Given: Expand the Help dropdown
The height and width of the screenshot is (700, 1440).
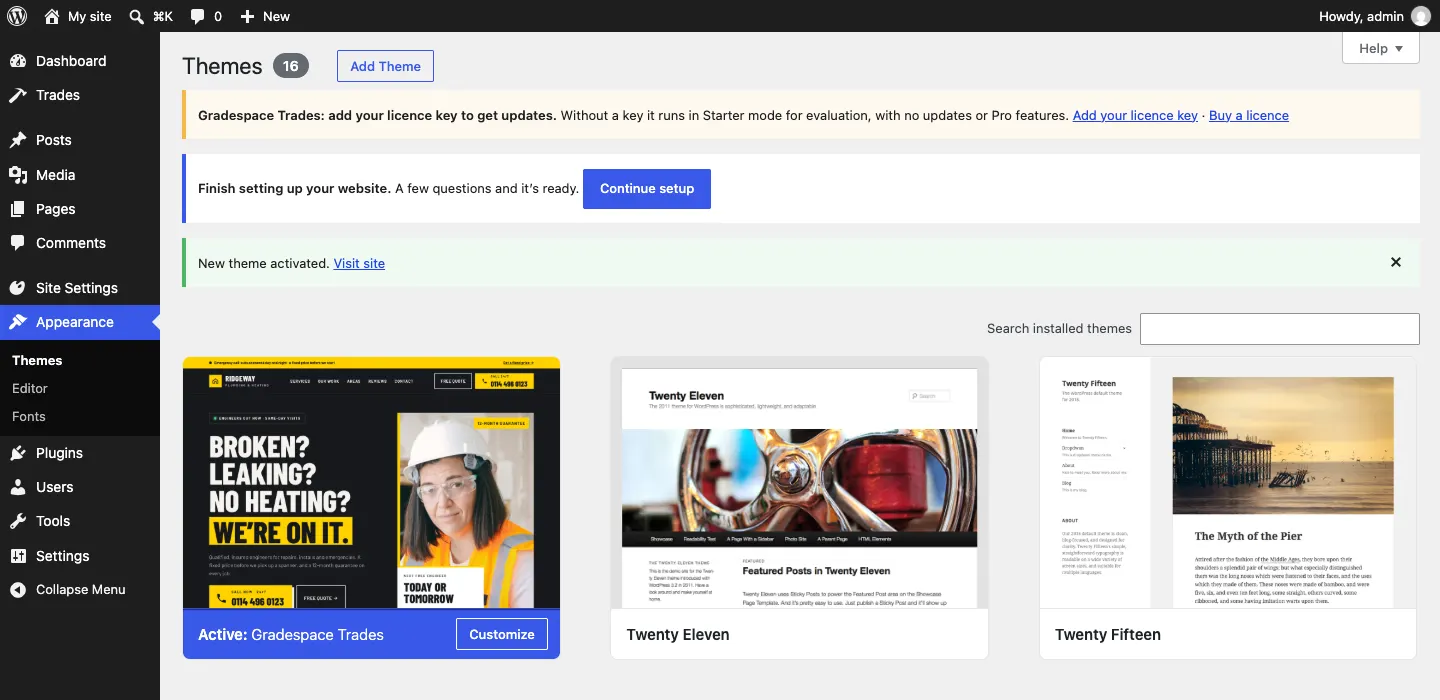Looking at the screenshot, I should [x=1380, y=48].
